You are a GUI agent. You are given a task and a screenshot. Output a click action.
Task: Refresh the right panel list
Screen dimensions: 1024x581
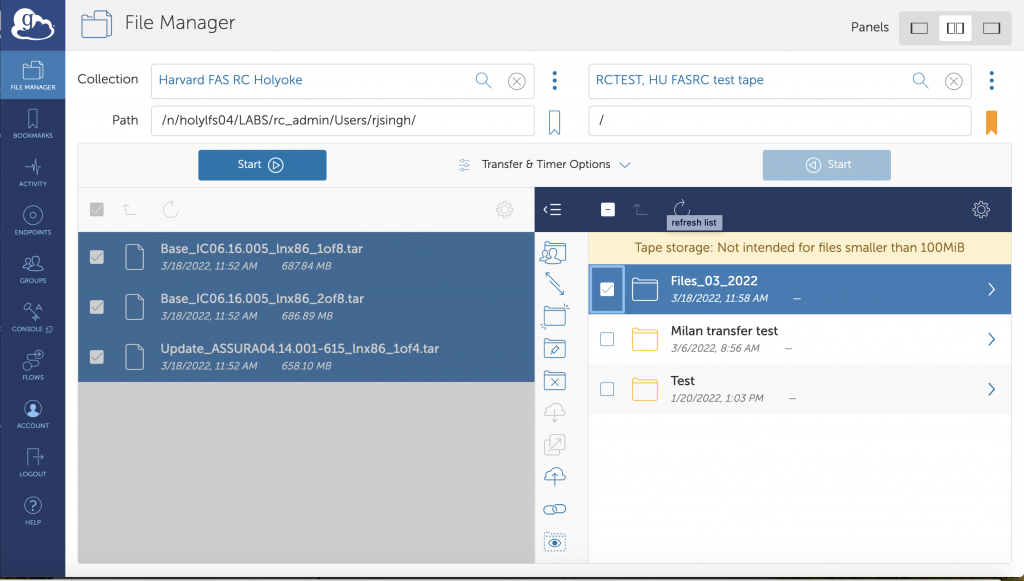click(681, 208)
